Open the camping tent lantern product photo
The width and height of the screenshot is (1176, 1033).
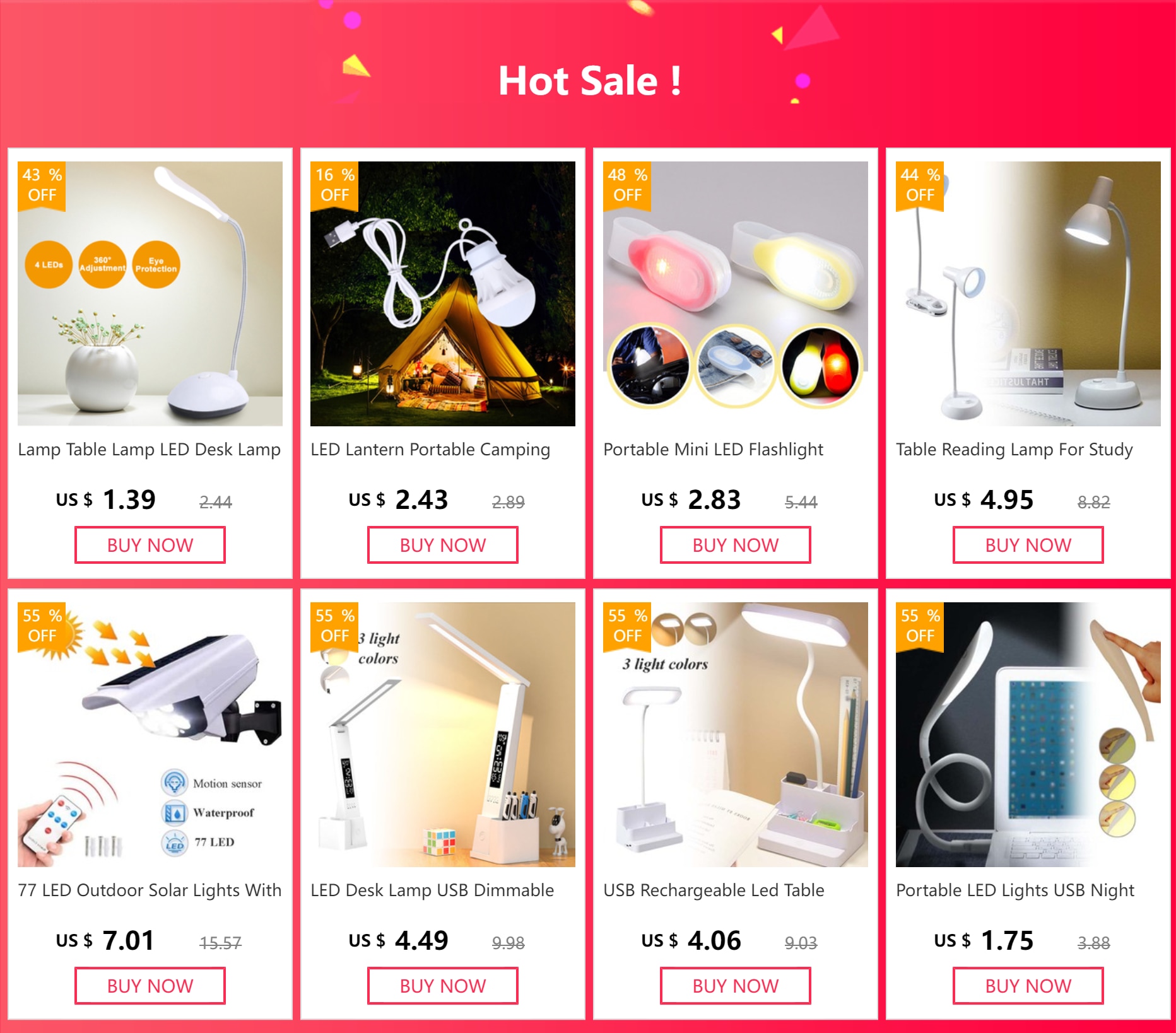[x=443, y=294]
